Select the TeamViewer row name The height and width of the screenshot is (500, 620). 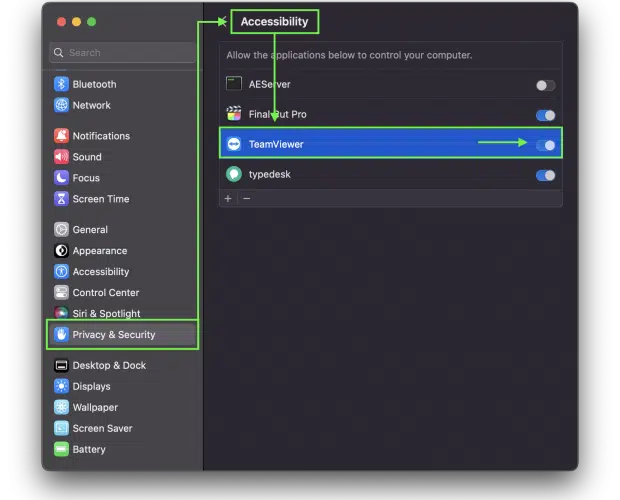click(x=276, y=144)
